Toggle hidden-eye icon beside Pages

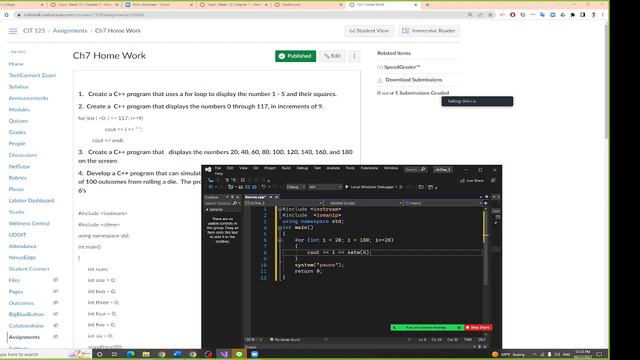coord(56,291)
